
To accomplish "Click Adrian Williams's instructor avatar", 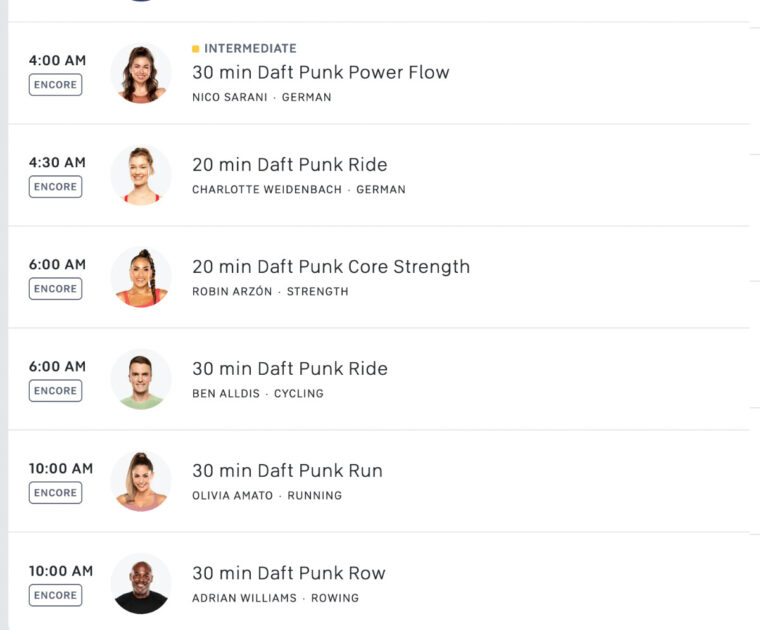I will [x=140, y=583].
